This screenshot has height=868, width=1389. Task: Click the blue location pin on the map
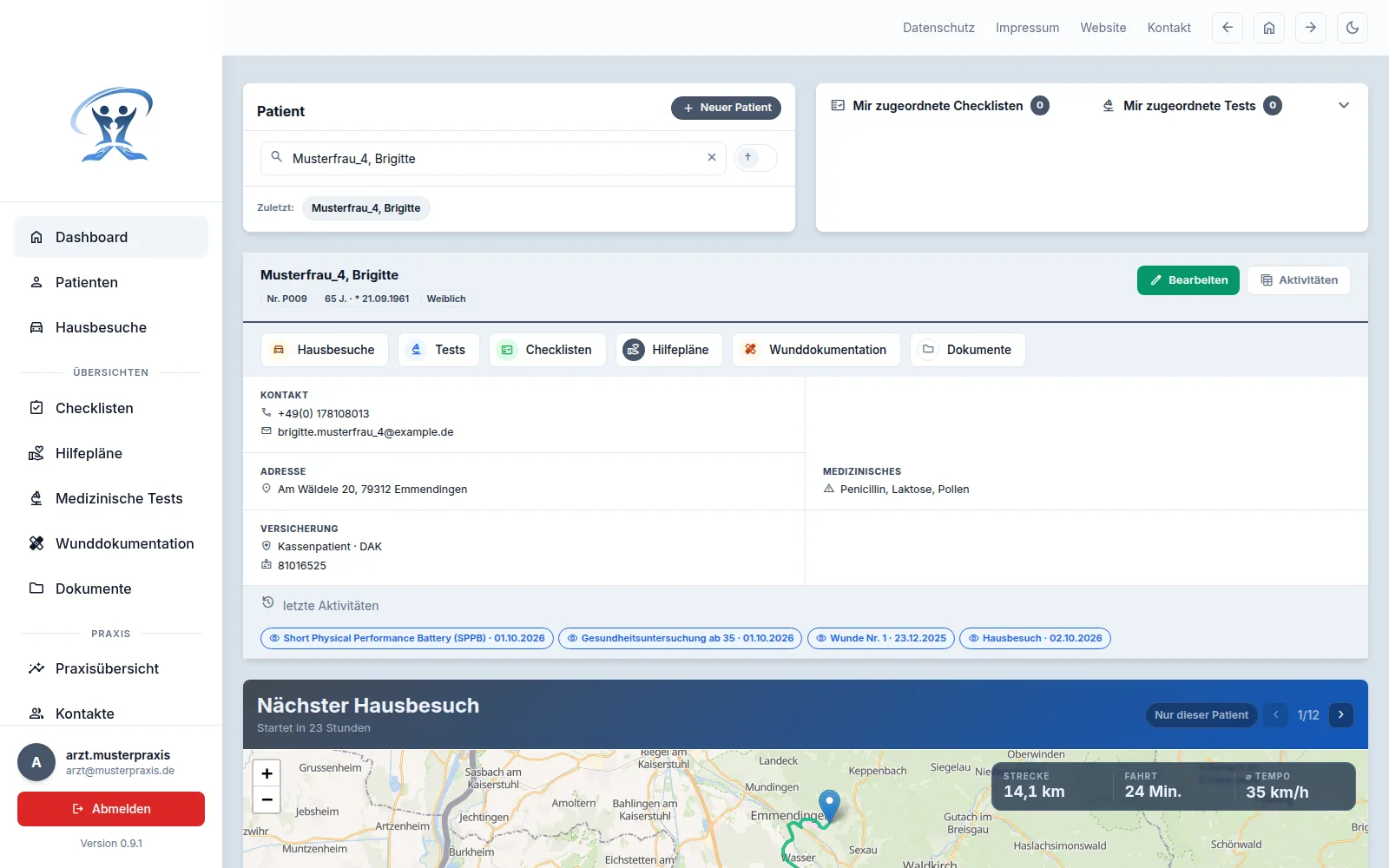pos(829,806)
